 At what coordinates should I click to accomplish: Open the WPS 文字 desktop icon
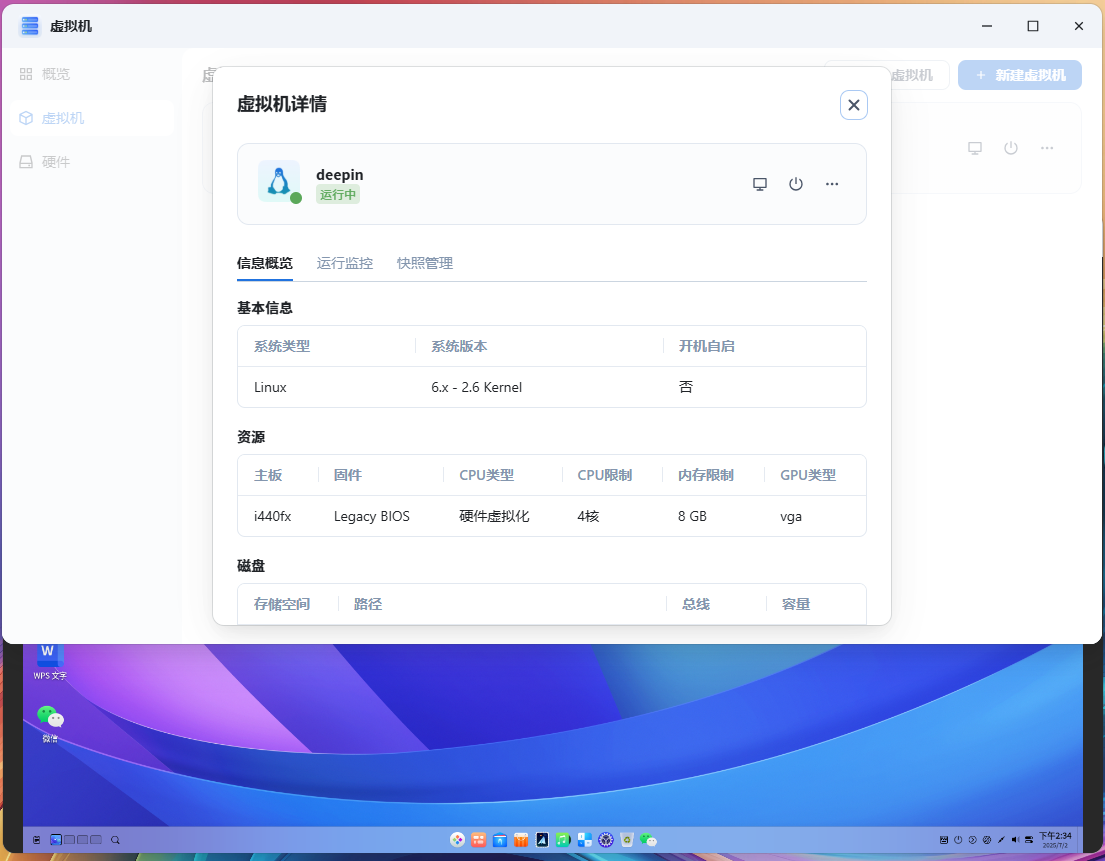[49, 656]
